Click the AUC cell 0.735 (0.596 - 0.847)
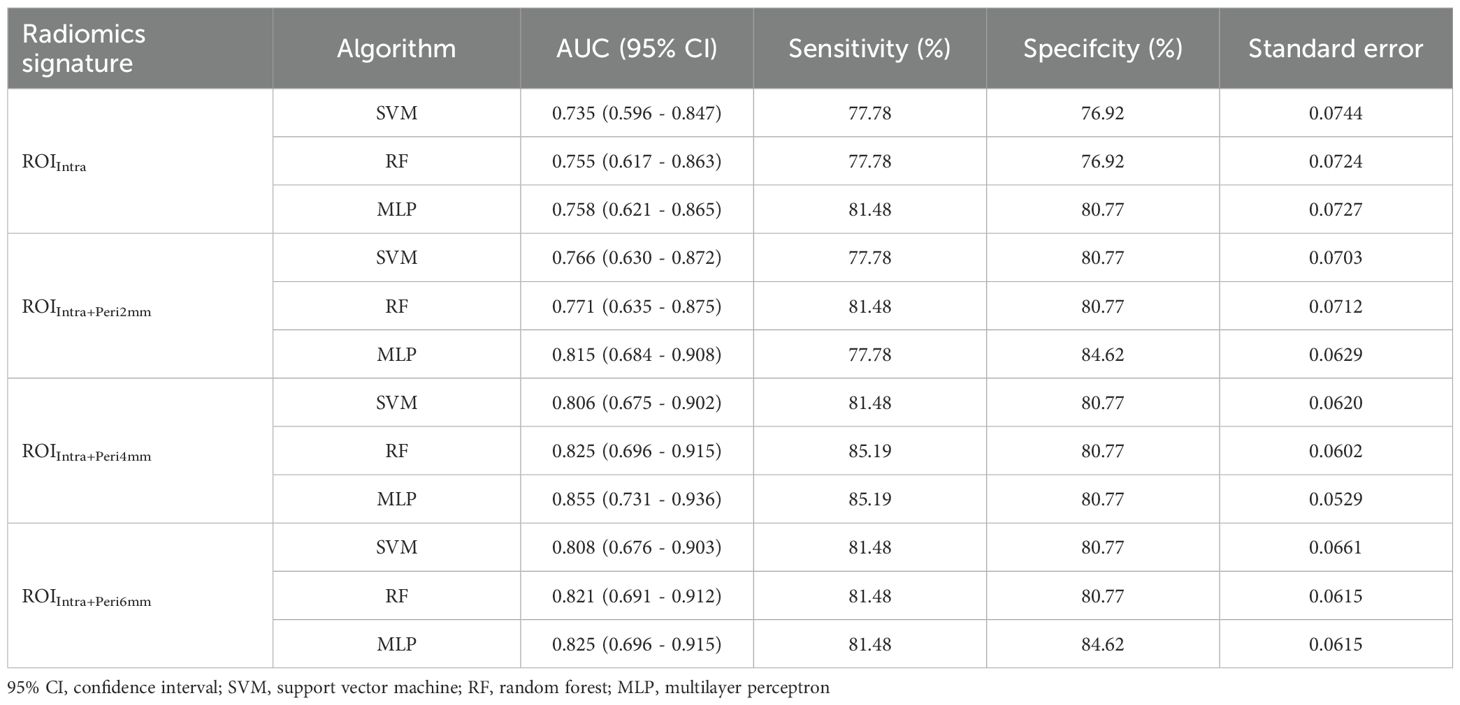1460x705 pixels. coord(637,114)
